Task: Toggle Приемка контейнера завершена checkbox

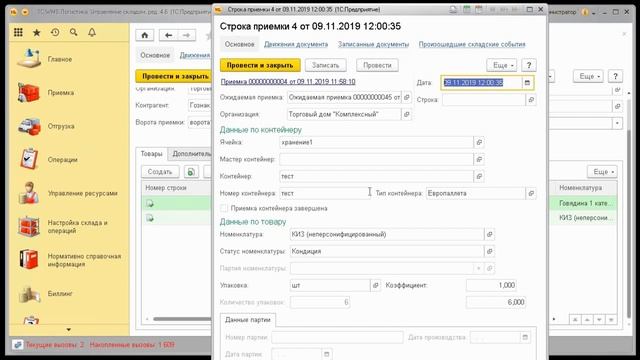Action: (224, 208)
